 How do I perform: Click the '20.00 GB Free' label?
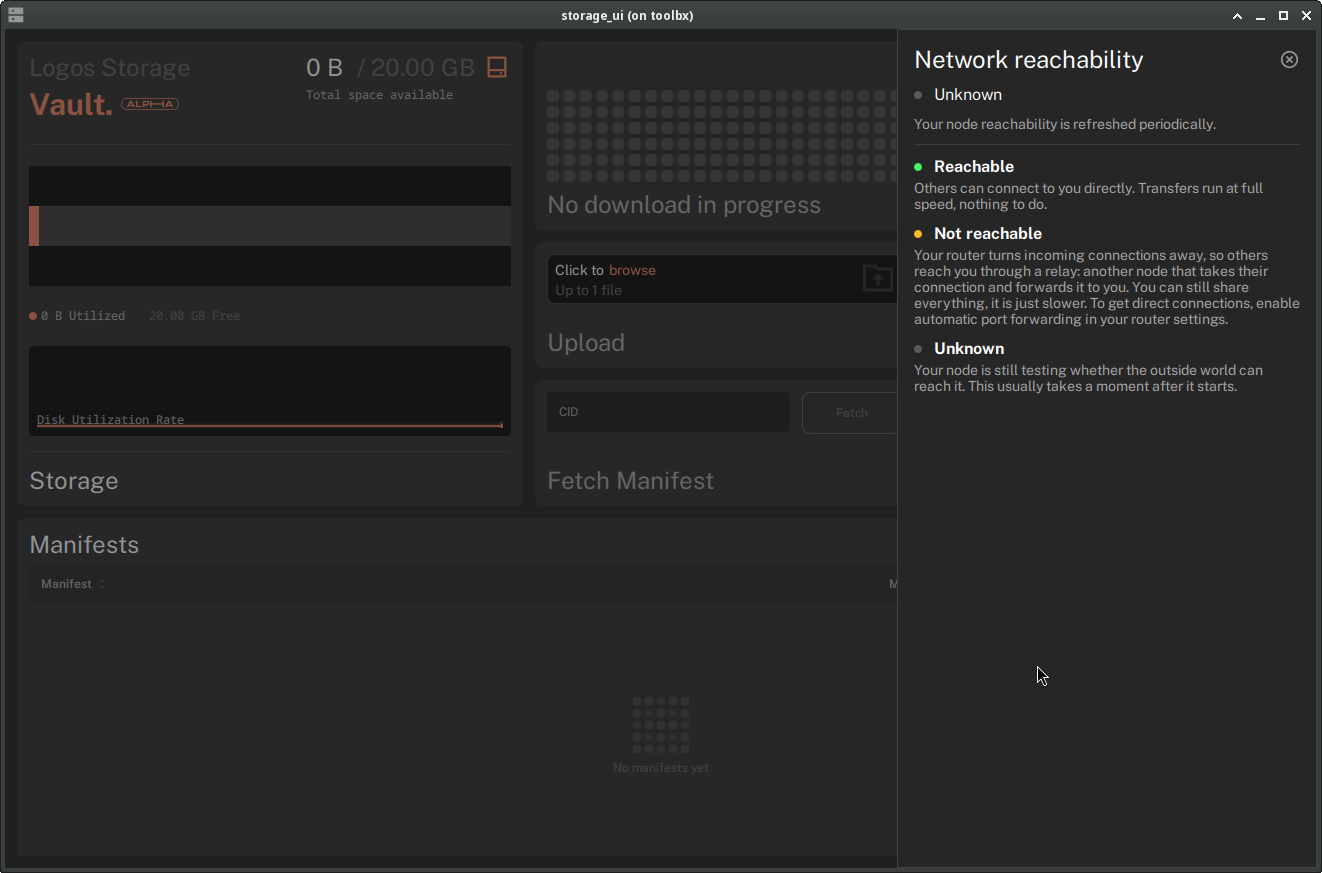tap(195, 316)
